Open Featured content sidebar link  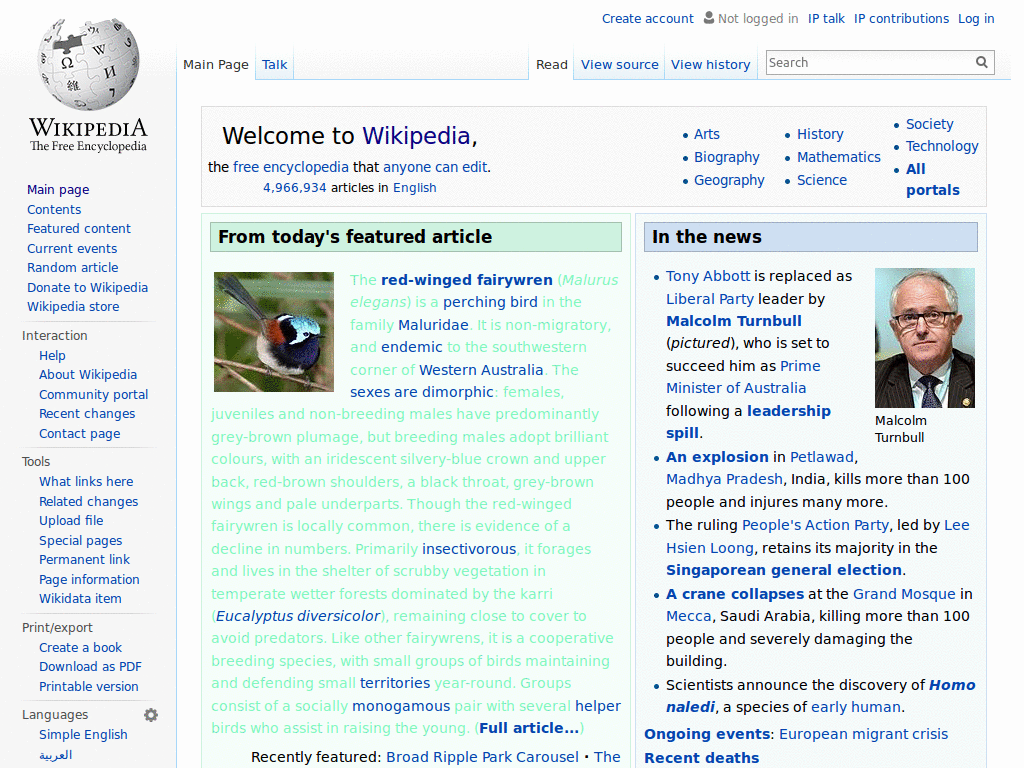click(79, 229)
